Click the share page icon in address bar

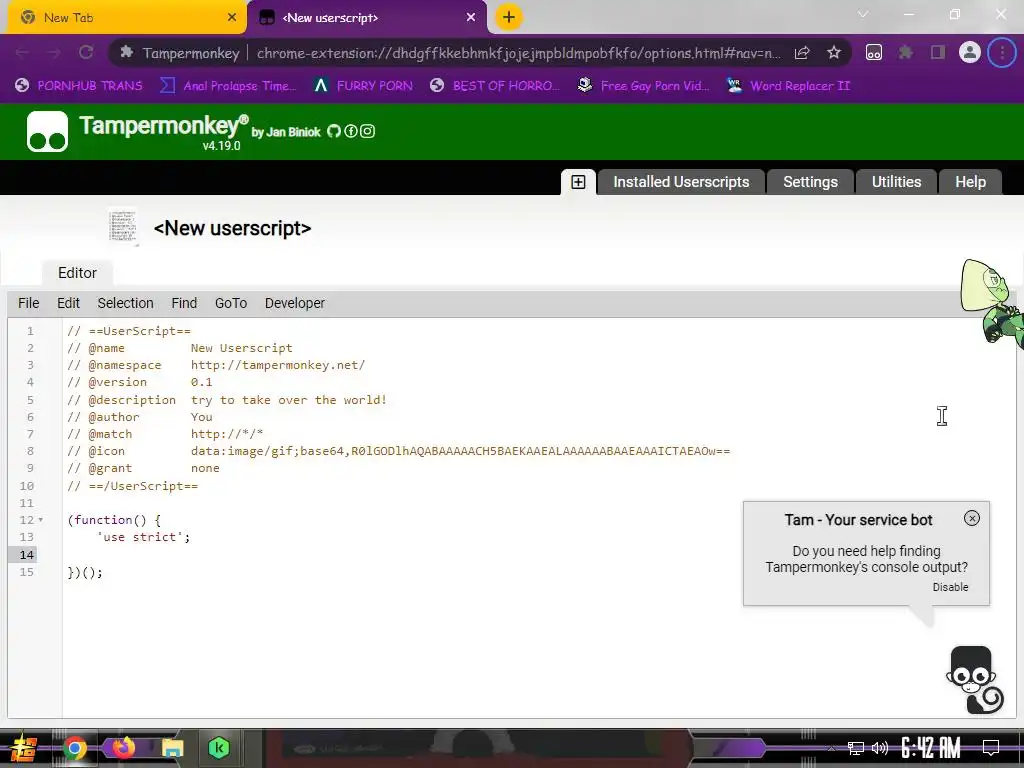tap(802, 53)
